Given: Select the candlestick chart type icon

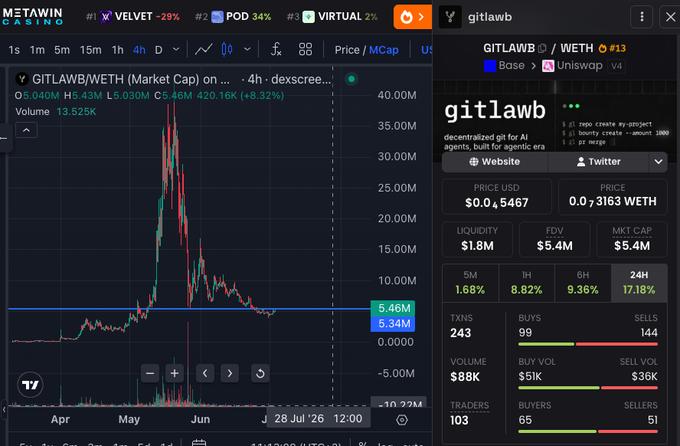Looking at the screenshot, I should click(227, 49).
